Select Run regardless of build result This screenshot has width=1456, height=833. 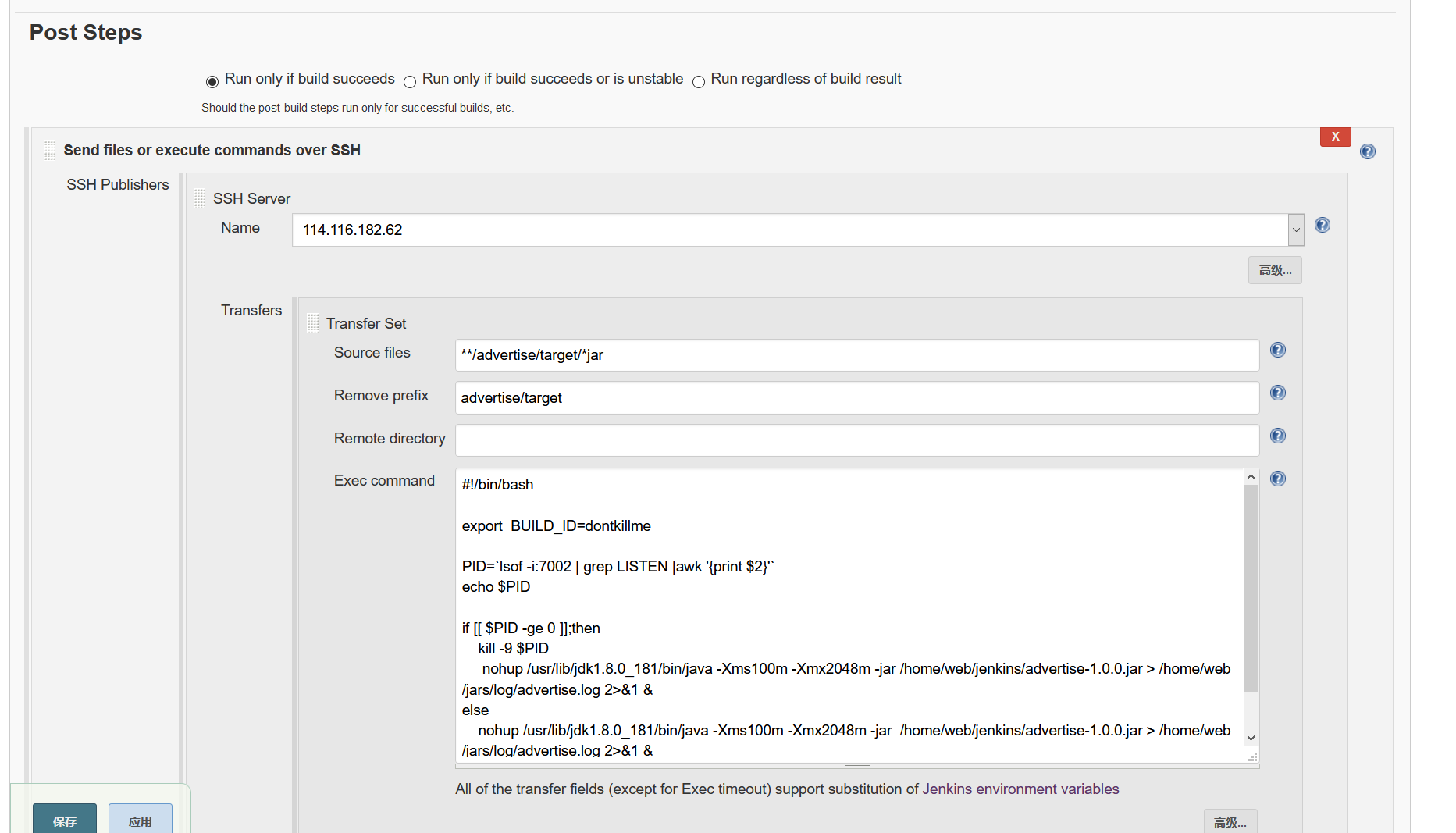[699, 81]
